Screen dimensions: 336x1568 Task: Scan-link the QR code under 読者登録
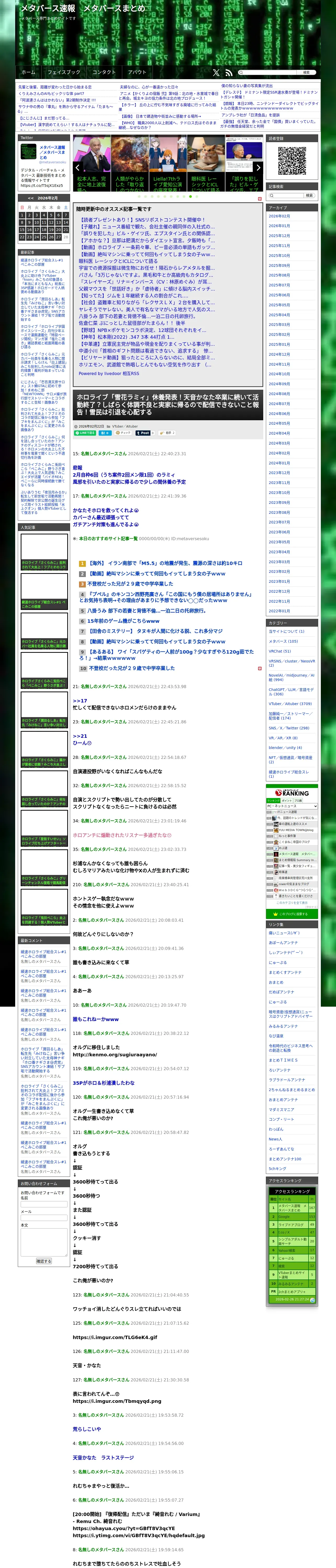[292, 161]
